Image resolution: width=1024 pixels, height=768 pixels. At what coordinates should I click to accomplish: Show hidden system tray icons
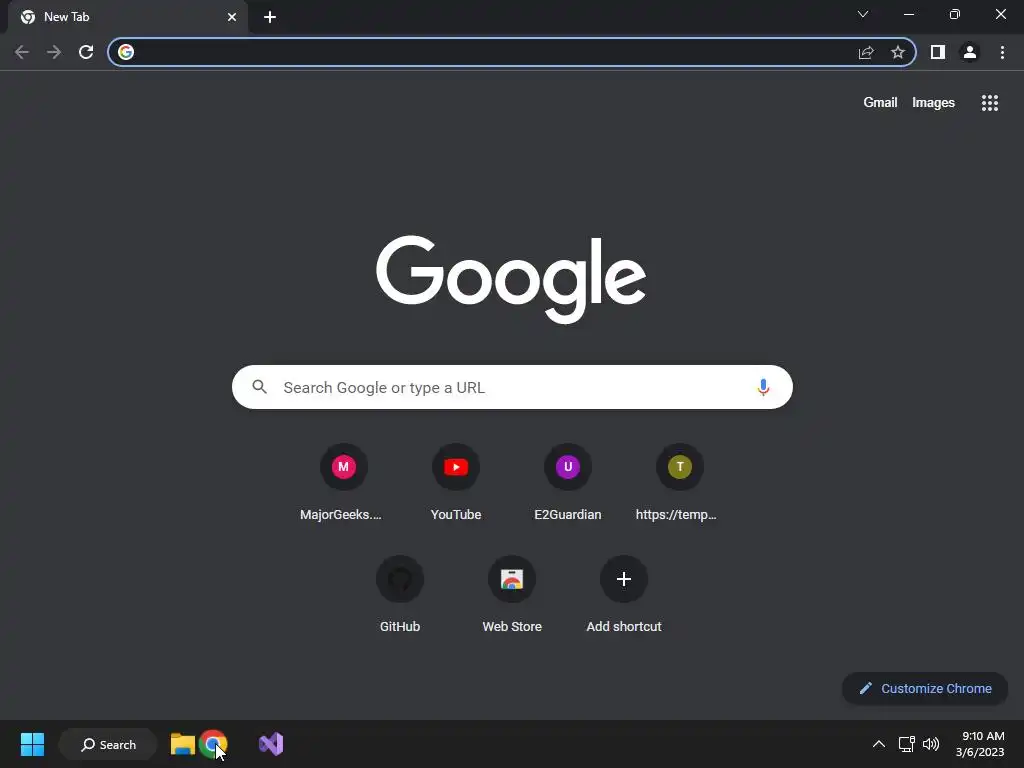point(879,744)
